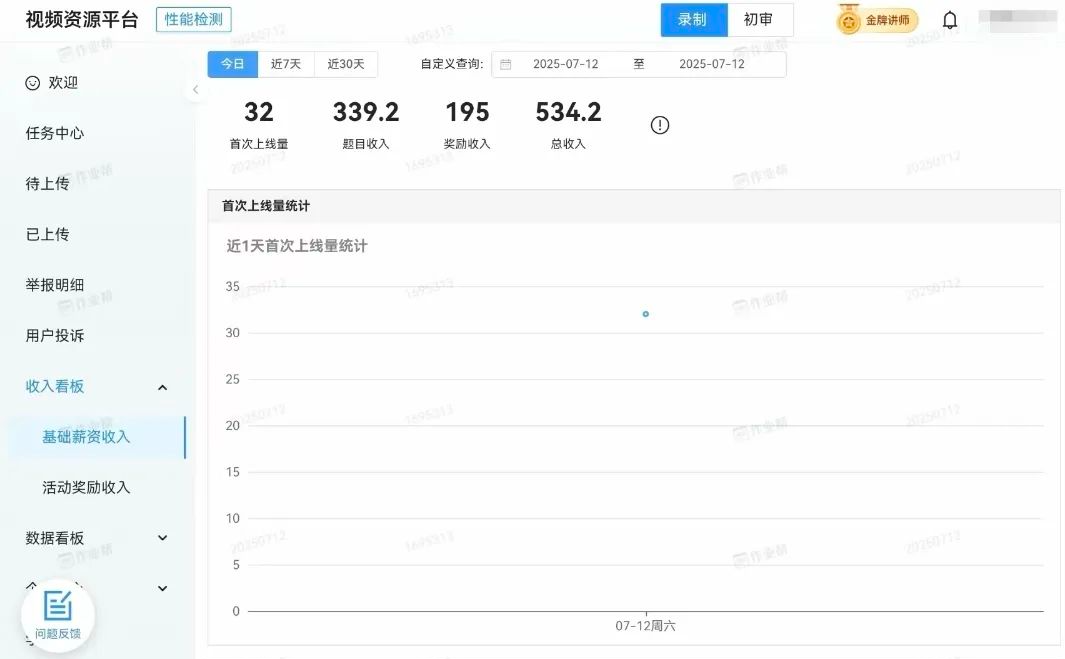Click the smiley icon beside 欢迎
The image size is (1065, 659).
33,83
